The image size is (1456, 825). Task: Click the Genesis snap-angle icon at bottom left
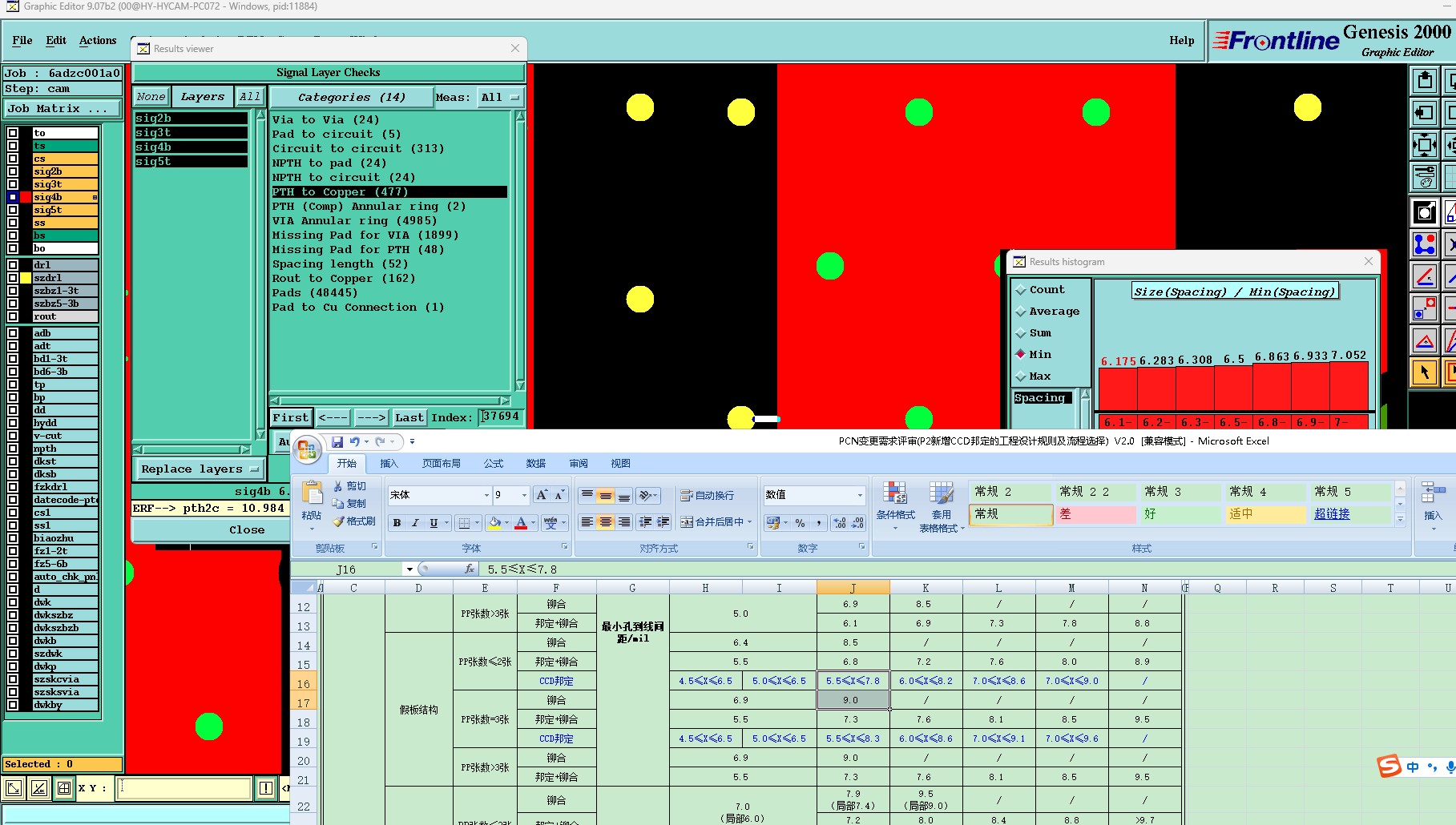(x=38, y=789)
